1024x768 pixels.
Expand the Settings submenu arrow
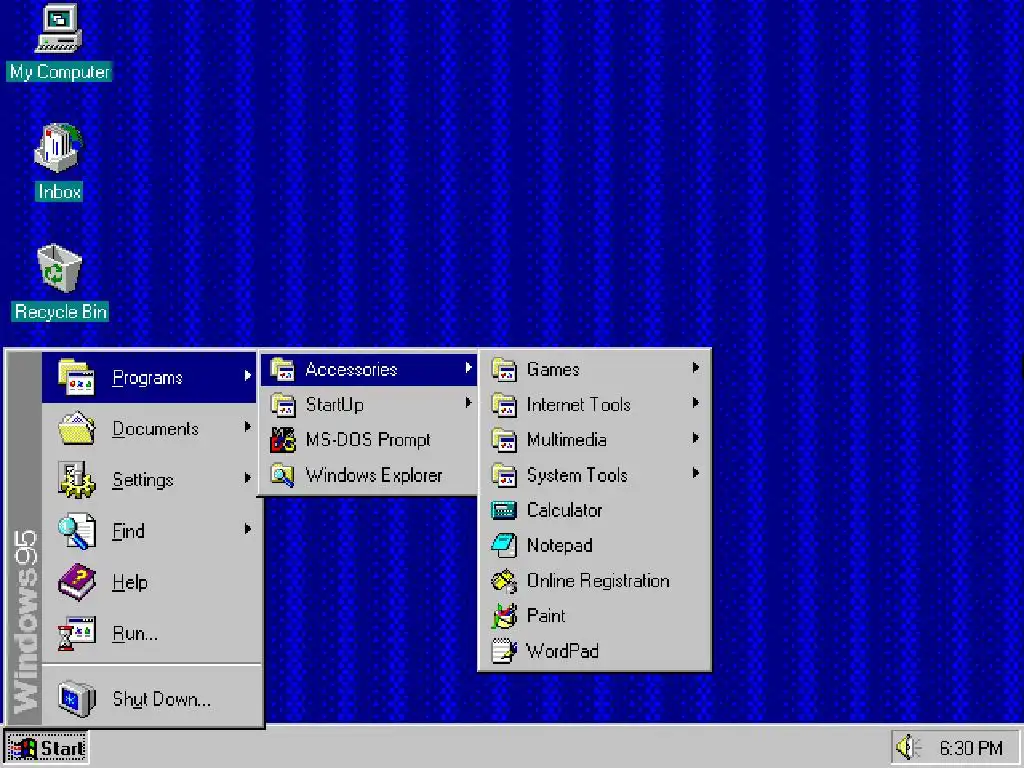pyautogui.click(x=248, y=477)
